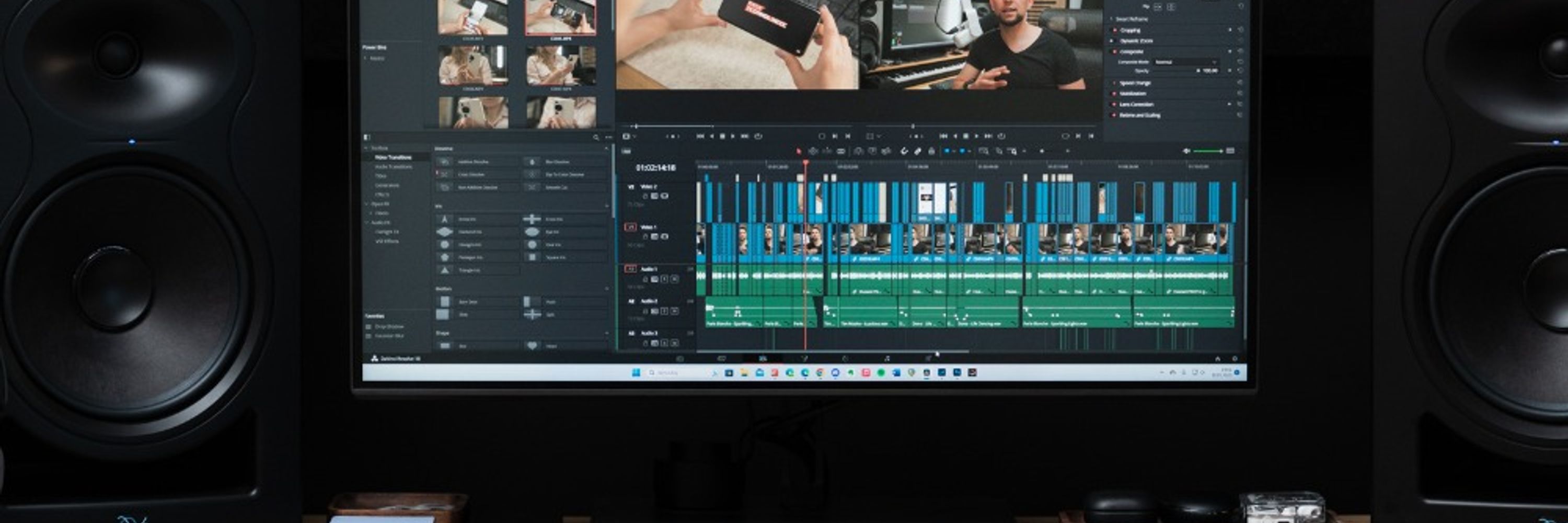The width and height of the screenshot is (1568, 523).
Task: Click Play in the source viewer
Action: (733, 137)
